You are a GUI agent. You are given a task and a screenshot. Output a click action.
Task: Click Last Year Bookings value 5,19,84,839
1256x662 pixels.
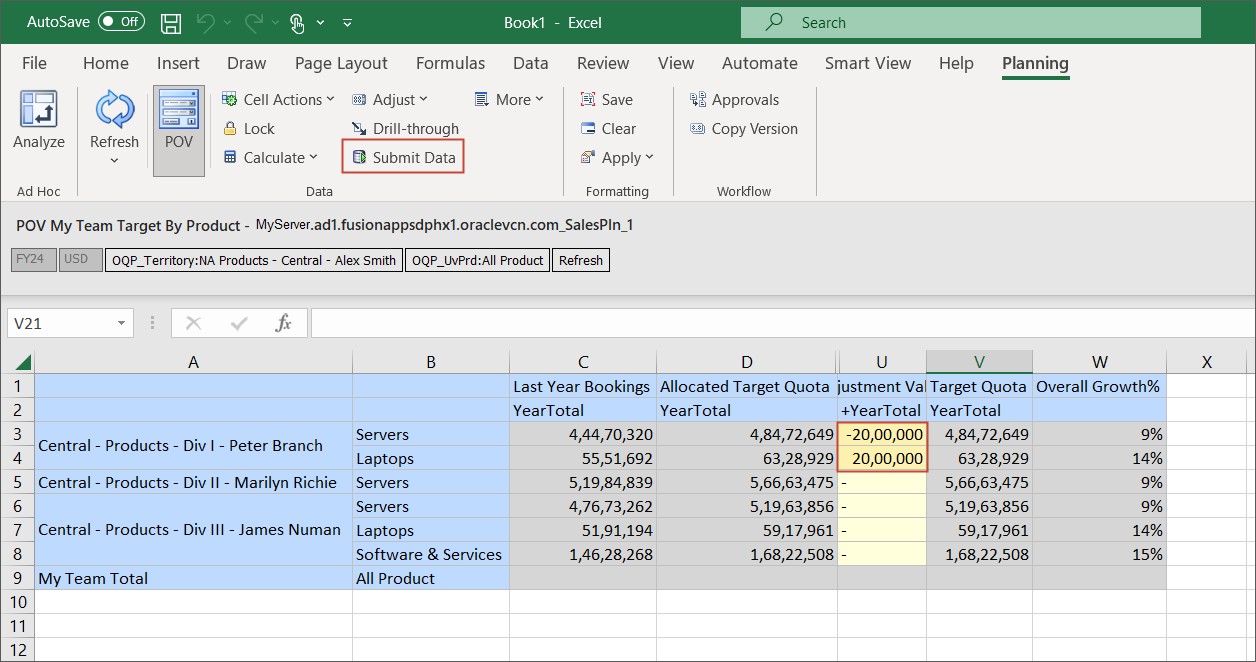pyautogui.click(x=583, y=482)
